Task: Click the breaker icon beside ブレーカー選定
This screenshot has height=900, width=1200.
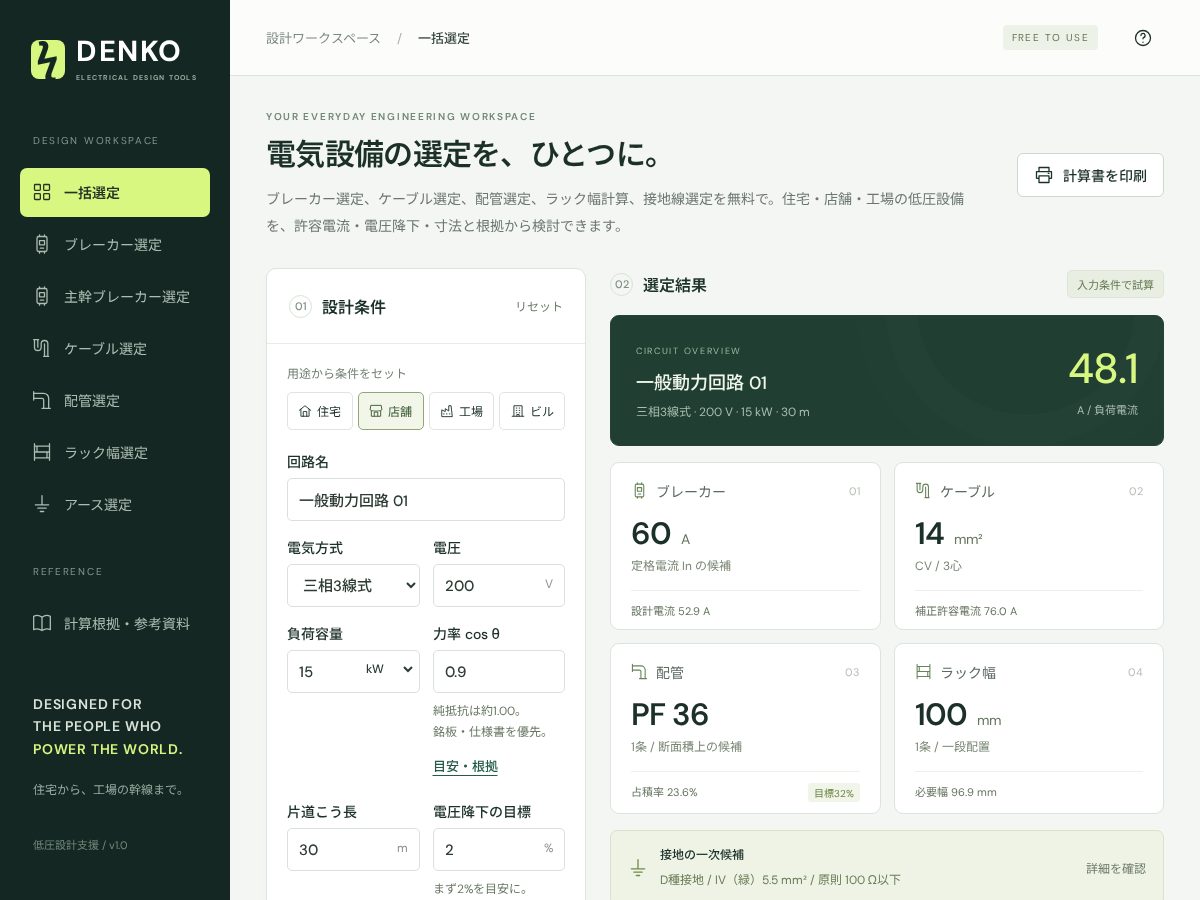Action: click(x=42, y=244)
